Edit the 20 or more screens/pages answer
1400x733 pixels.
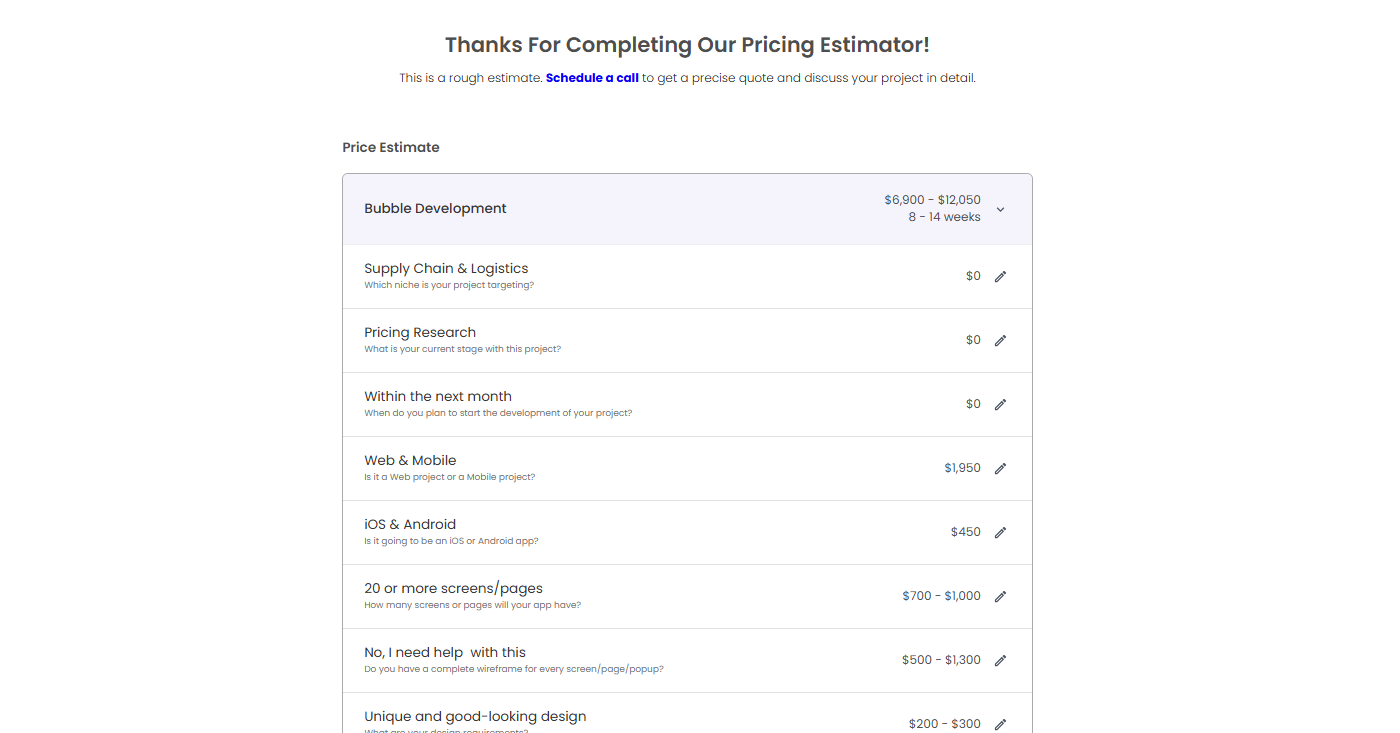[x=1000, y=596]
